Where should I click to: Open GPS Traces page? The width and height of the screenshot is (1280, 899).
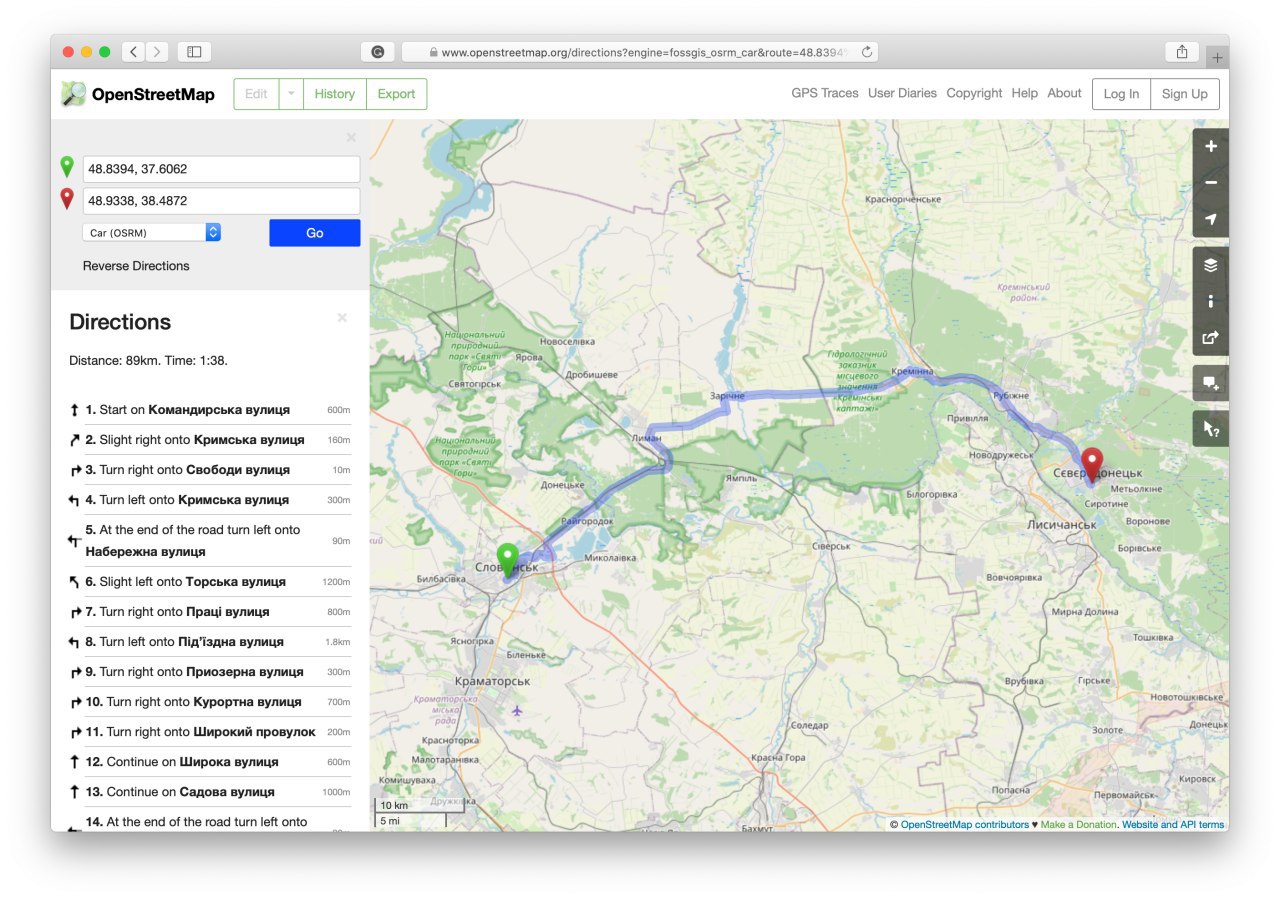[825, 93]
